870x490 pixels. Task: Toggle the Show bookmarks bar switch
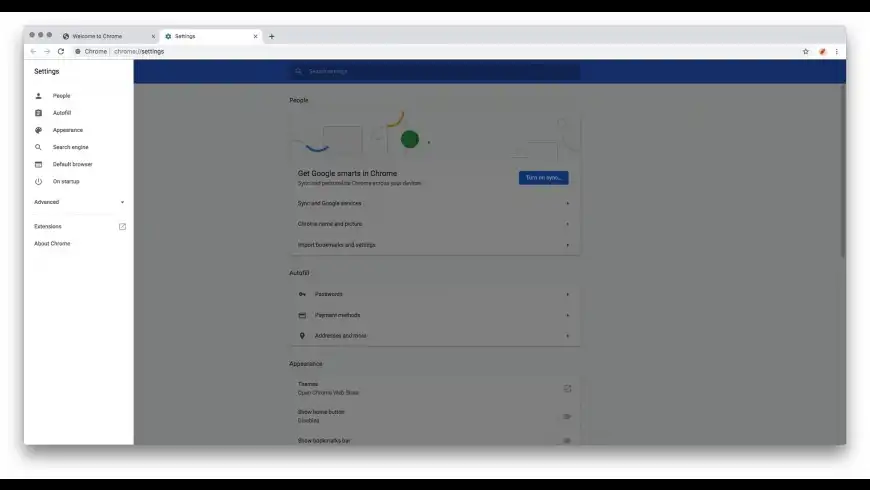pos(567,441)
